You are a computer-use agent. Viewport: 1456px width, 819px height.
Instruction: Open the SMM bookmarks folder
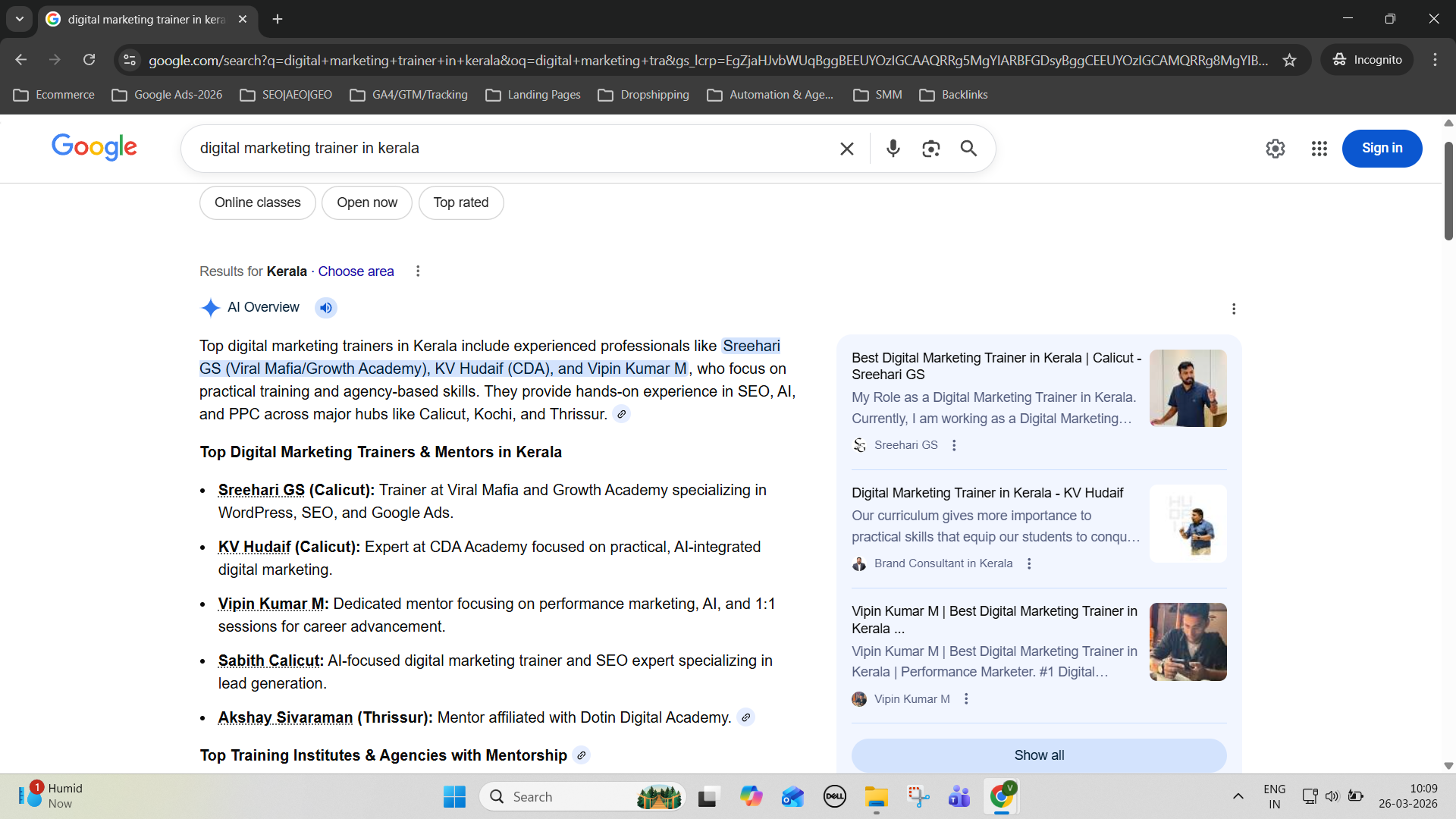click(877, 95)
